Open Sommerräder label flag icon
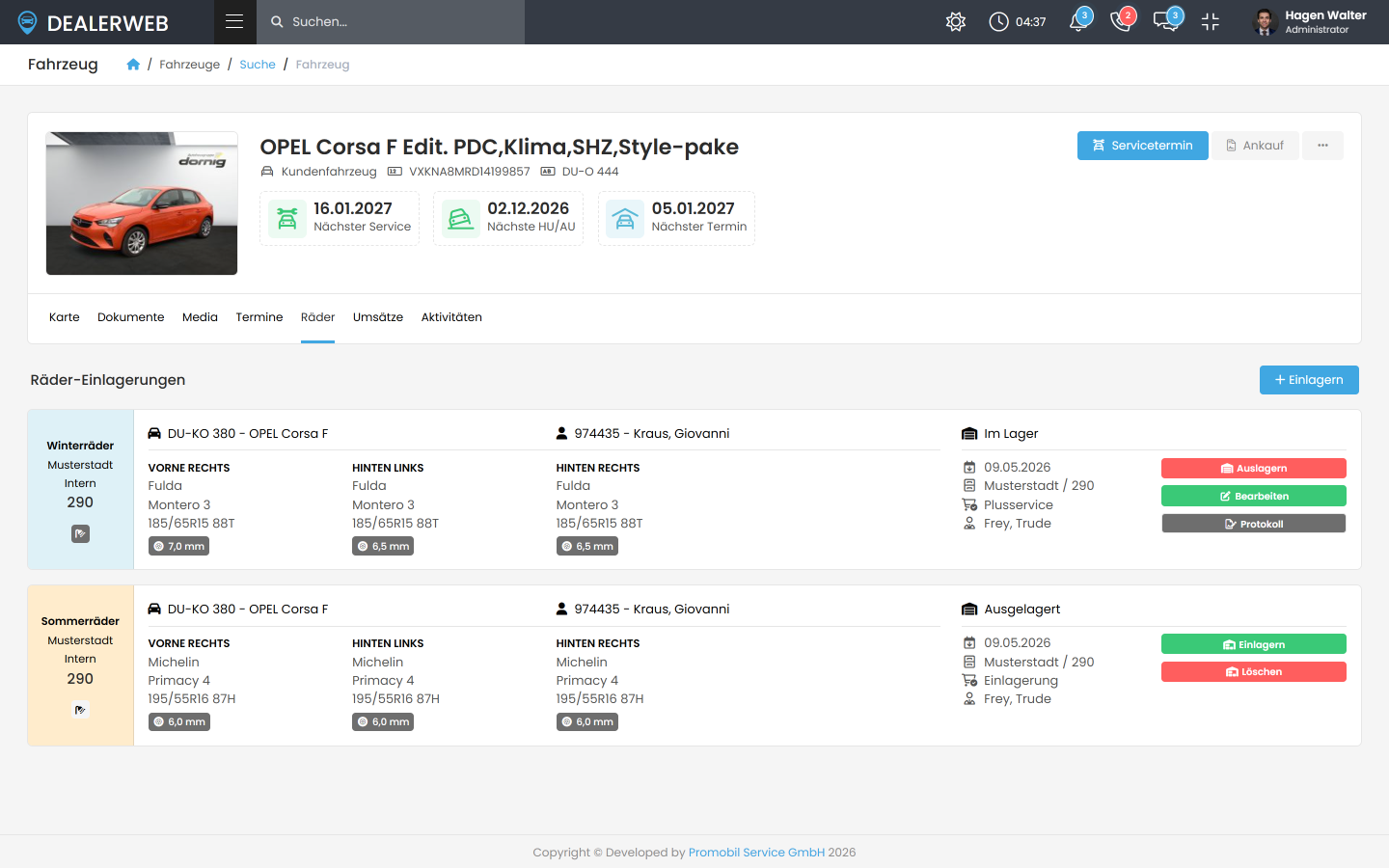The image size is (1389, 868). click(80, 710)
